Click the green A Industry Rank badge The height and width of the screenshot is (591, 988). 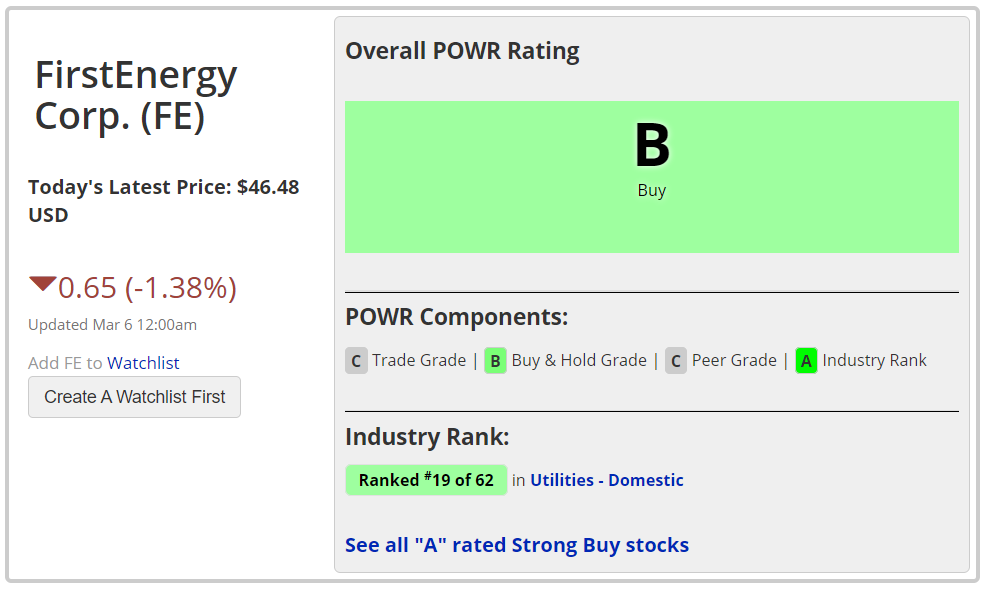806,360
